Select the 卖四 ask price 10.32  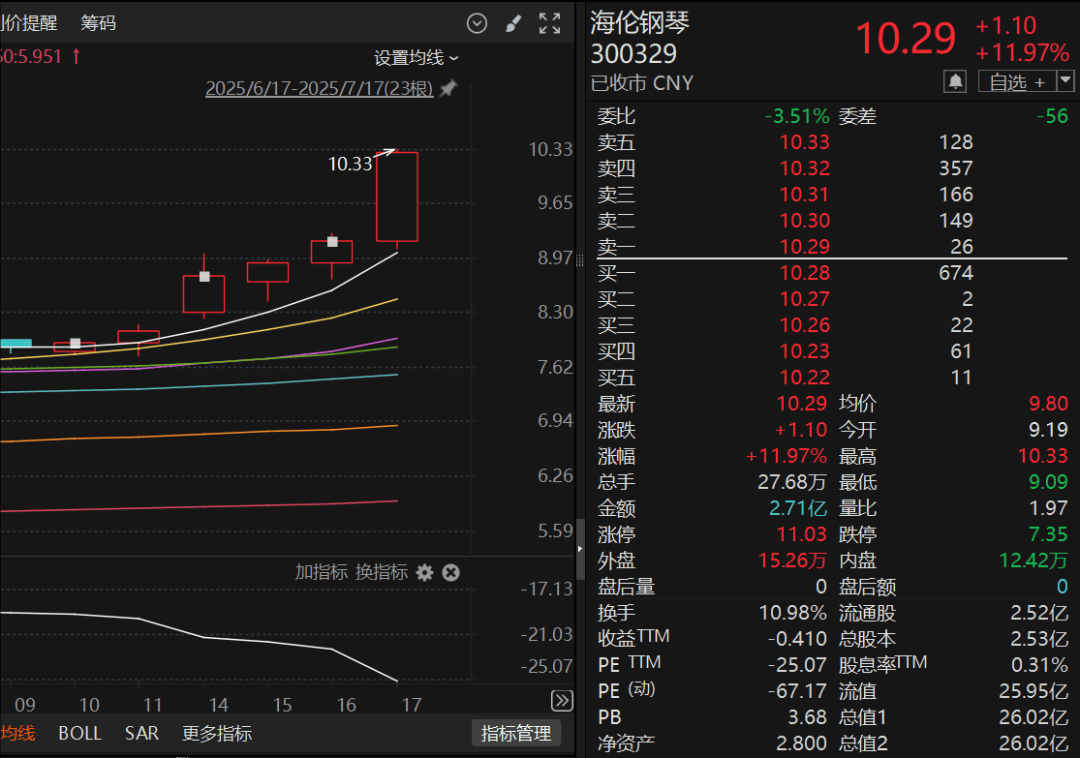(x=804, y=168)
